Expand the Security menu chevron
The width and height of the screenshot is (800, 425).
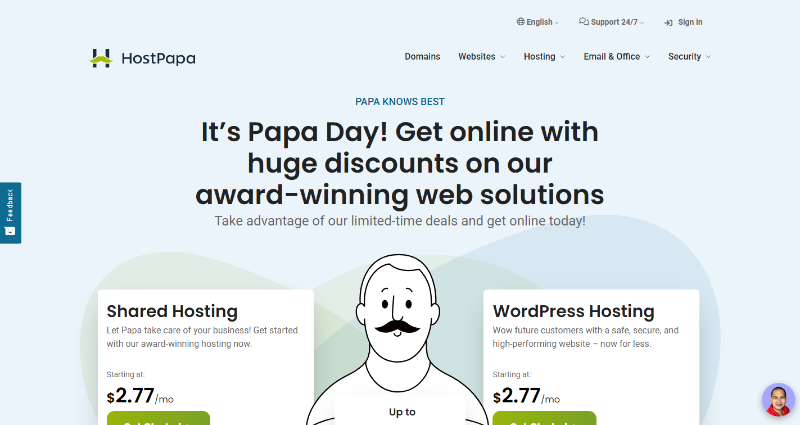(708, 57)
